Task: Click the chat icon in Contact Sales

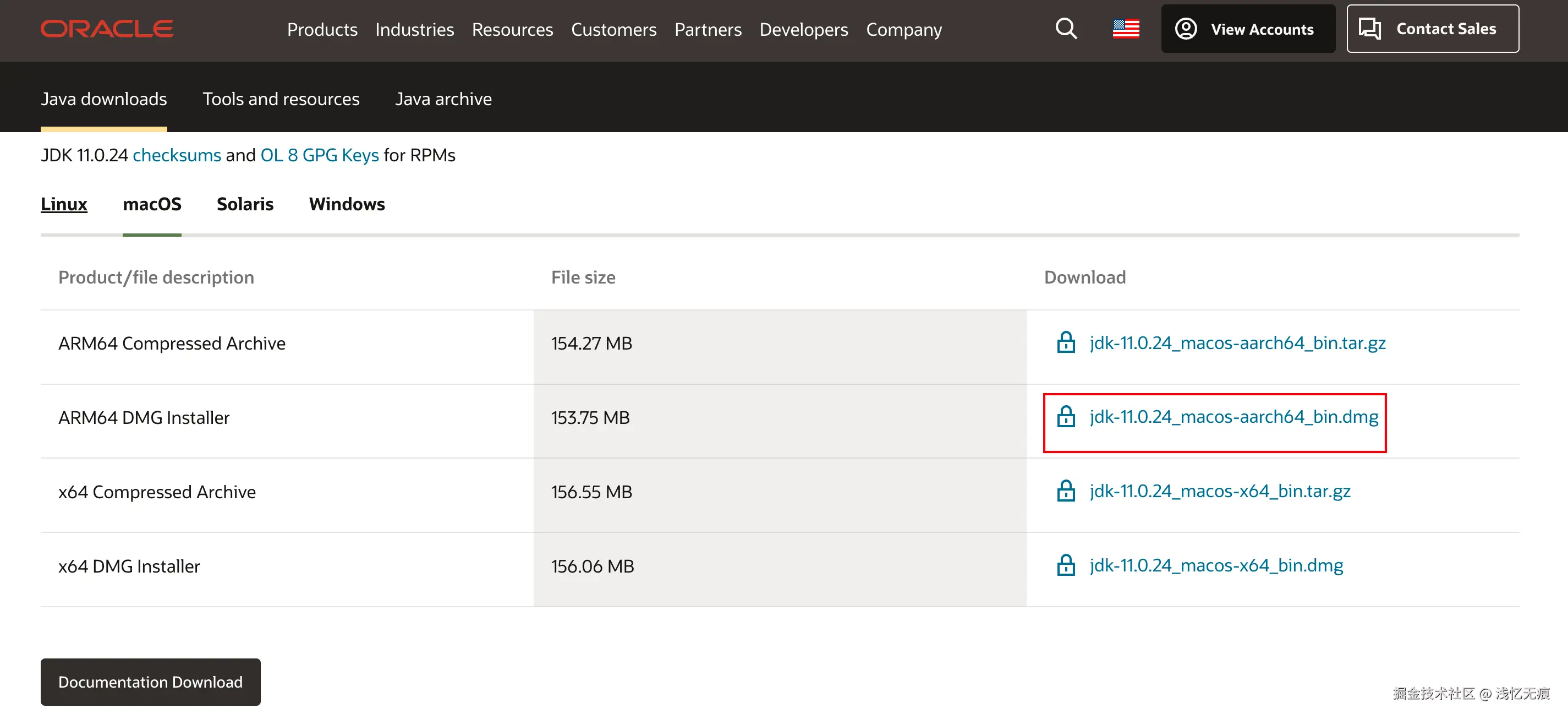Action: pos(1369,29)
